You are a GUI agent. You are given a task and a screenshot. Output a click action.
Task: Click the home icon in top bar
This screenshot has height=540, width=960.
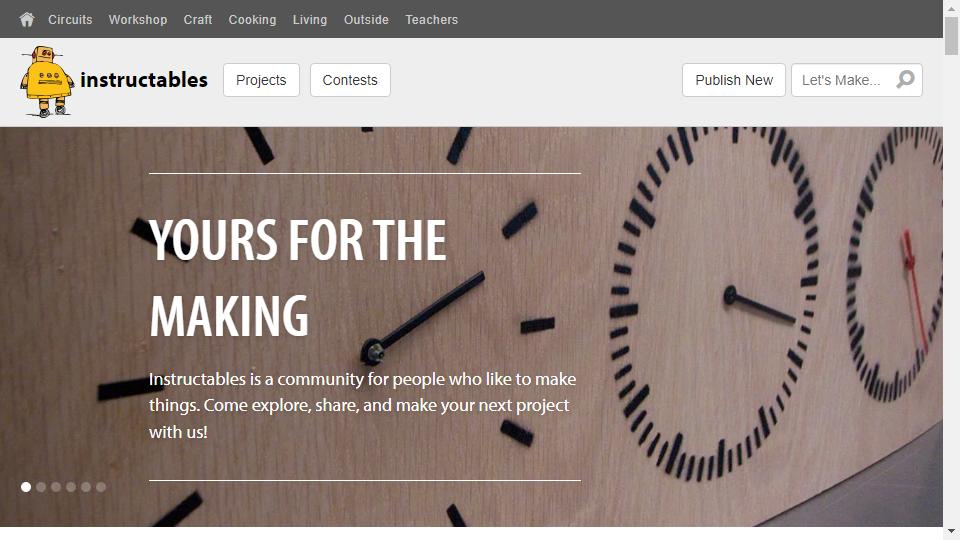[x=26, y=20]
